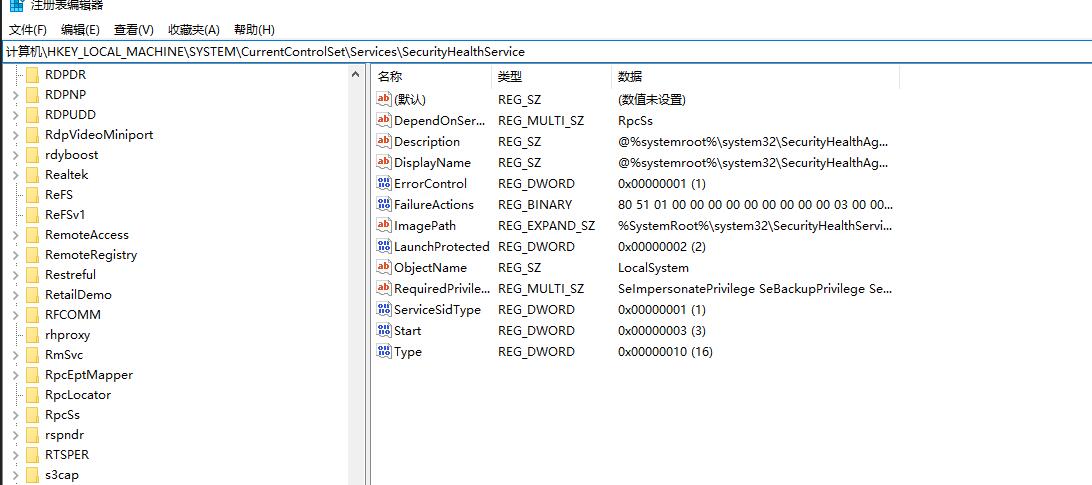The image size is (1092, 485).
Task: Click the REG_BINARY type cell
Action: 535,204
